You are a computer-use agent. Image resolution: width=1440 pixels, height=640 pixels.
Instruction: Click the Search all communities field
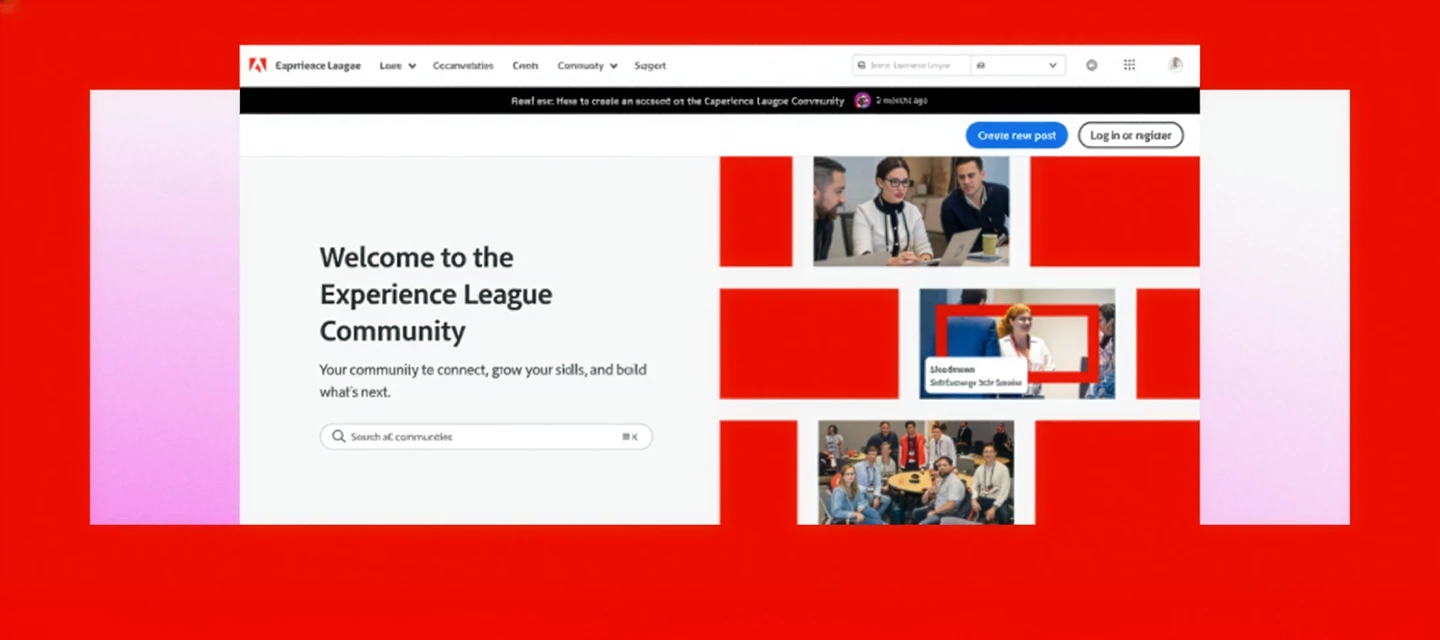(486, 437)
